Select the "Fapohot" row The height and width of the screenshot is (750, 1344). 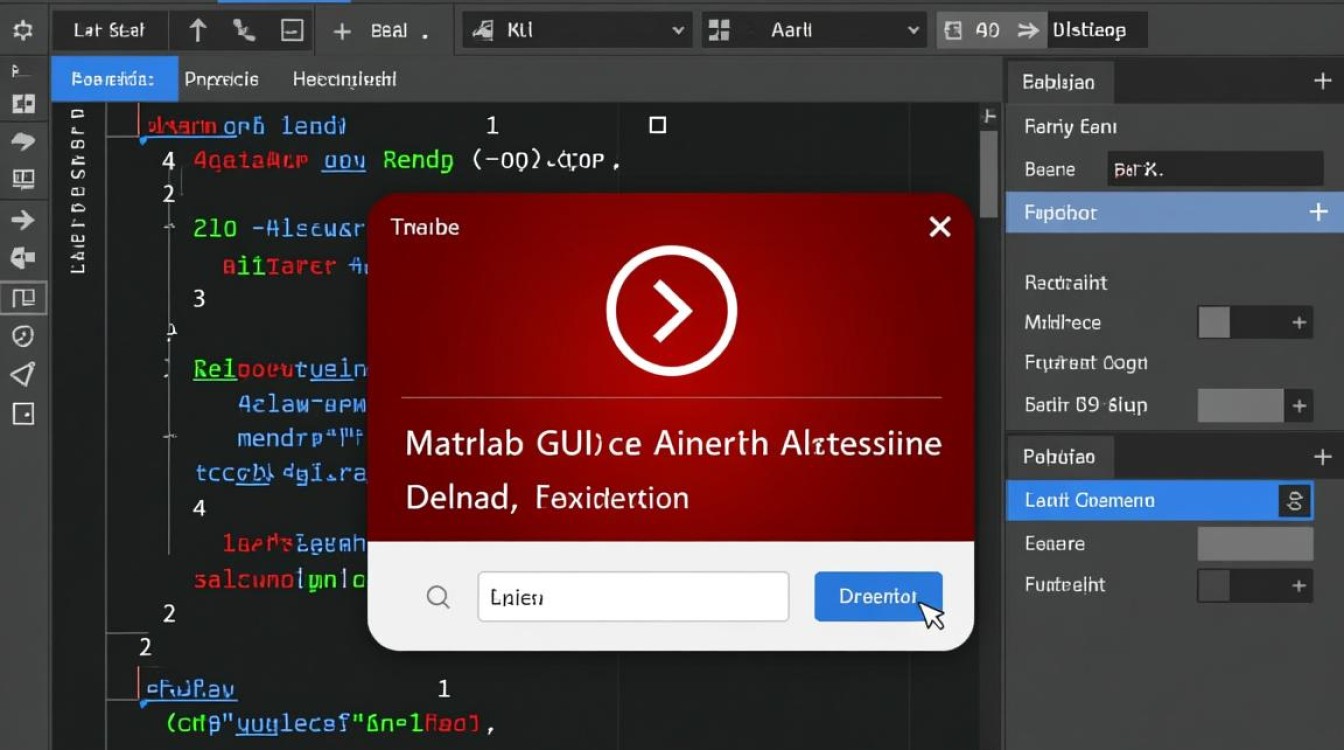coord(1174,212)
